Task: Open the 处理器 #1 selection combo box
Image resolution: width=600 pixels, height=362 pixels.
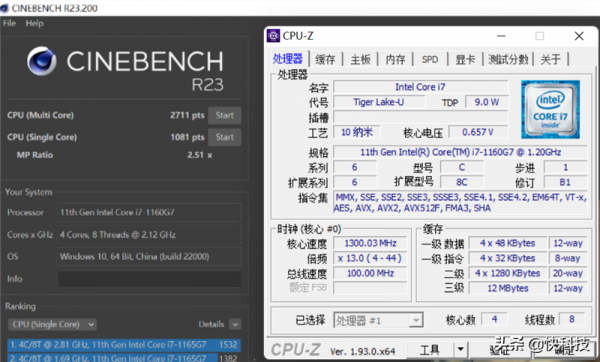Action: 378,320
